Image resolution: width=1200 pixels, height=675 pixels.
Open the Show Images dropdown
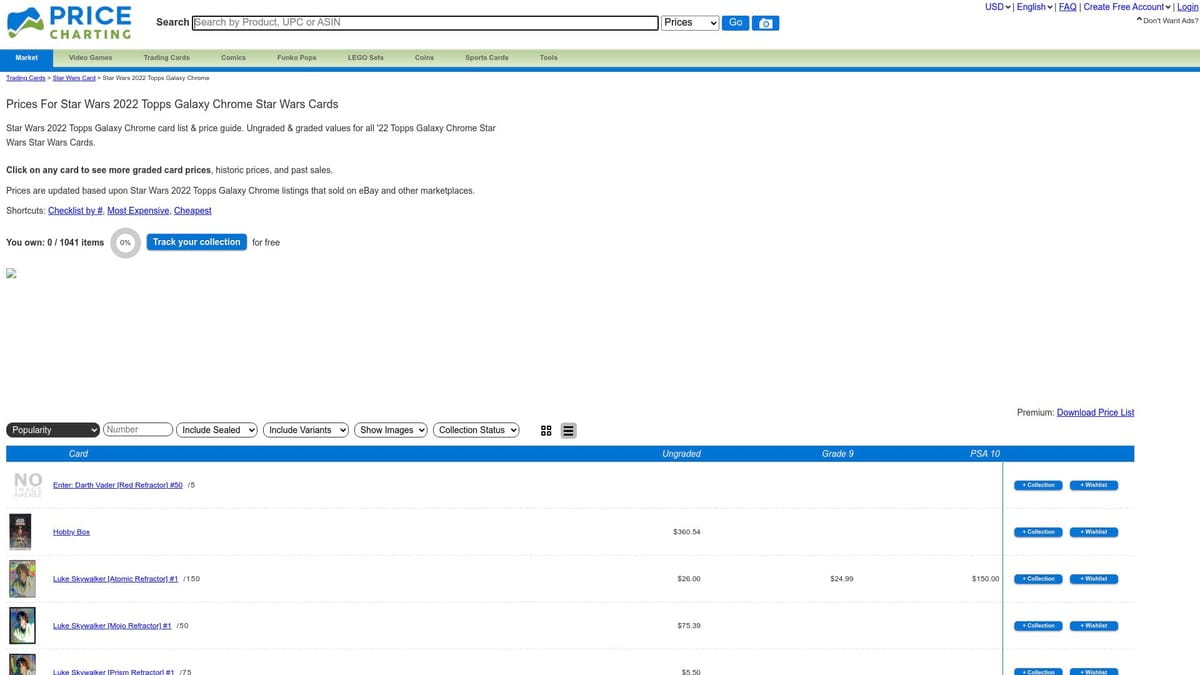391,430
